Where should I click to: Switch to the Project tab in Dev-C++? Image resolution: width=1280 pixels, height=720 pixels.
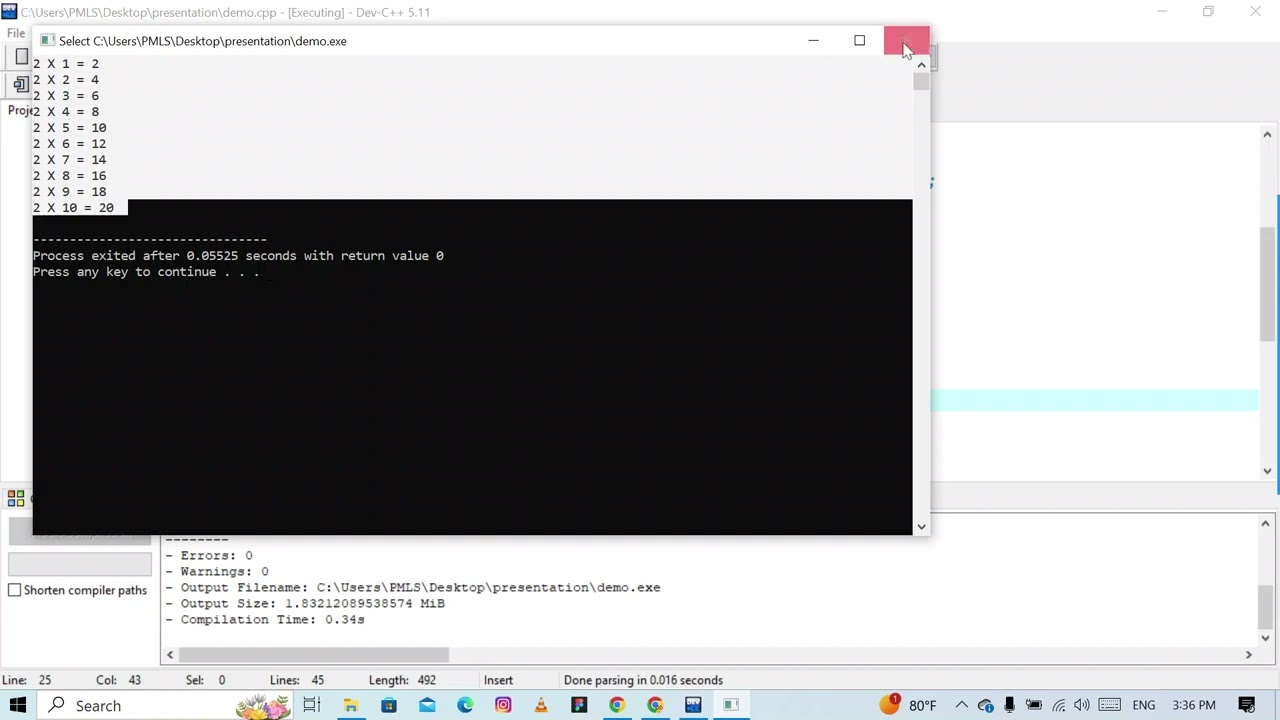(x=20, y=110)
